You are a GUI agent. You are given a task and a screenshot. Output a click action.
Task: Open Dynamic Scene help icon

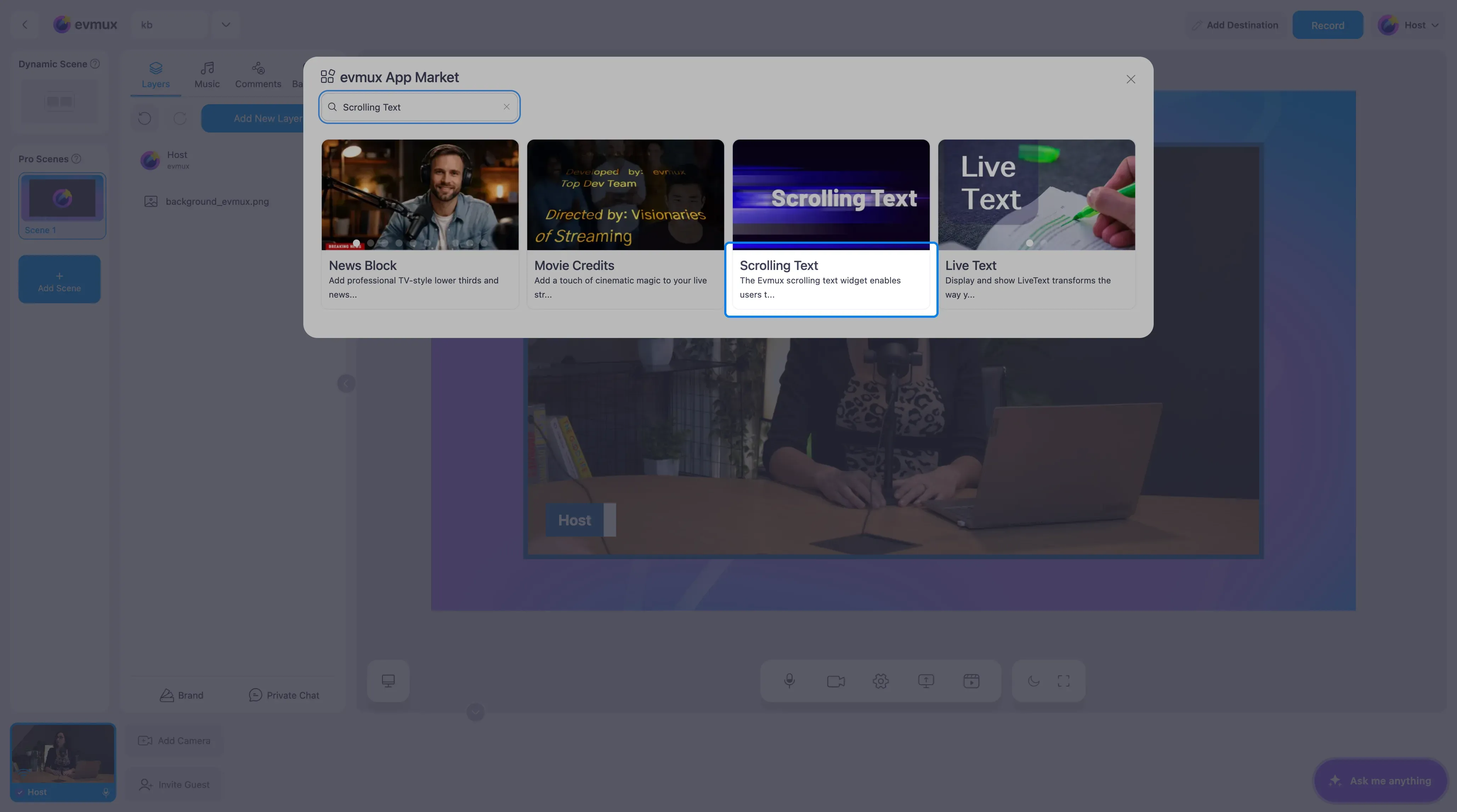[x=95, y=64]
